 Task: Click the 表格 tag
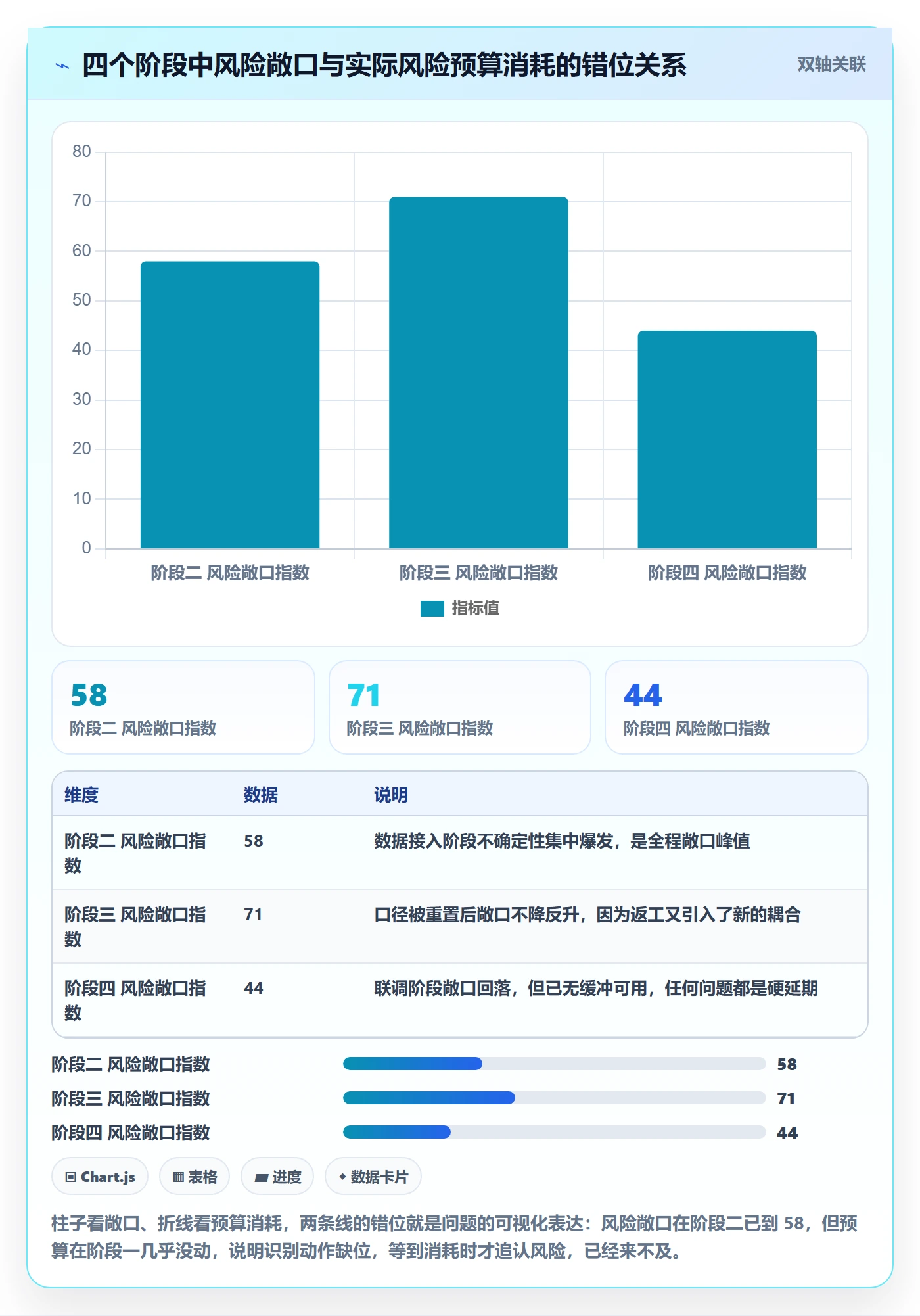click(195, 1177)
